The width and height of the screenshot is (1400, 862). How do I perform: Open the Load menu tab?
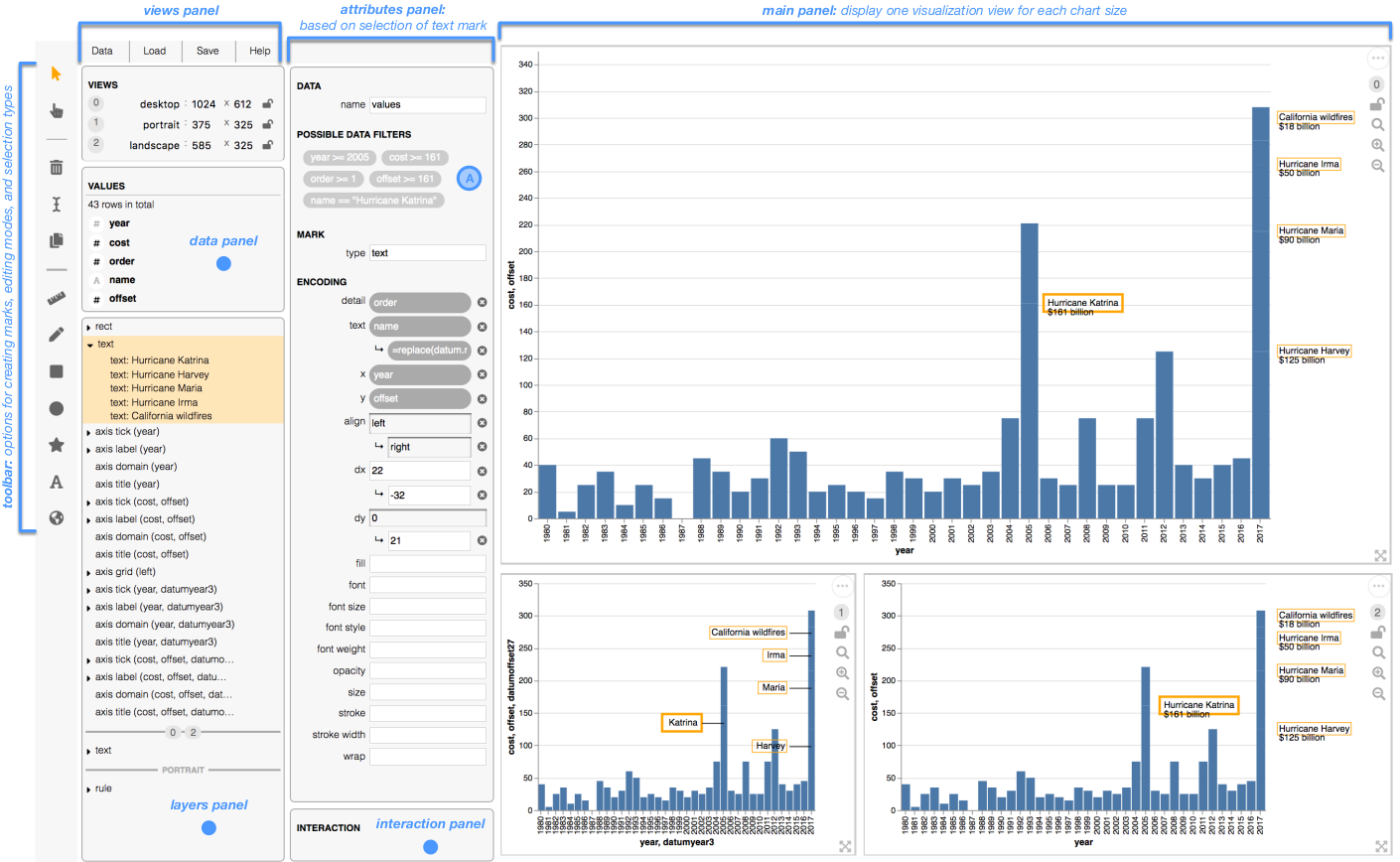click(155, 51)
